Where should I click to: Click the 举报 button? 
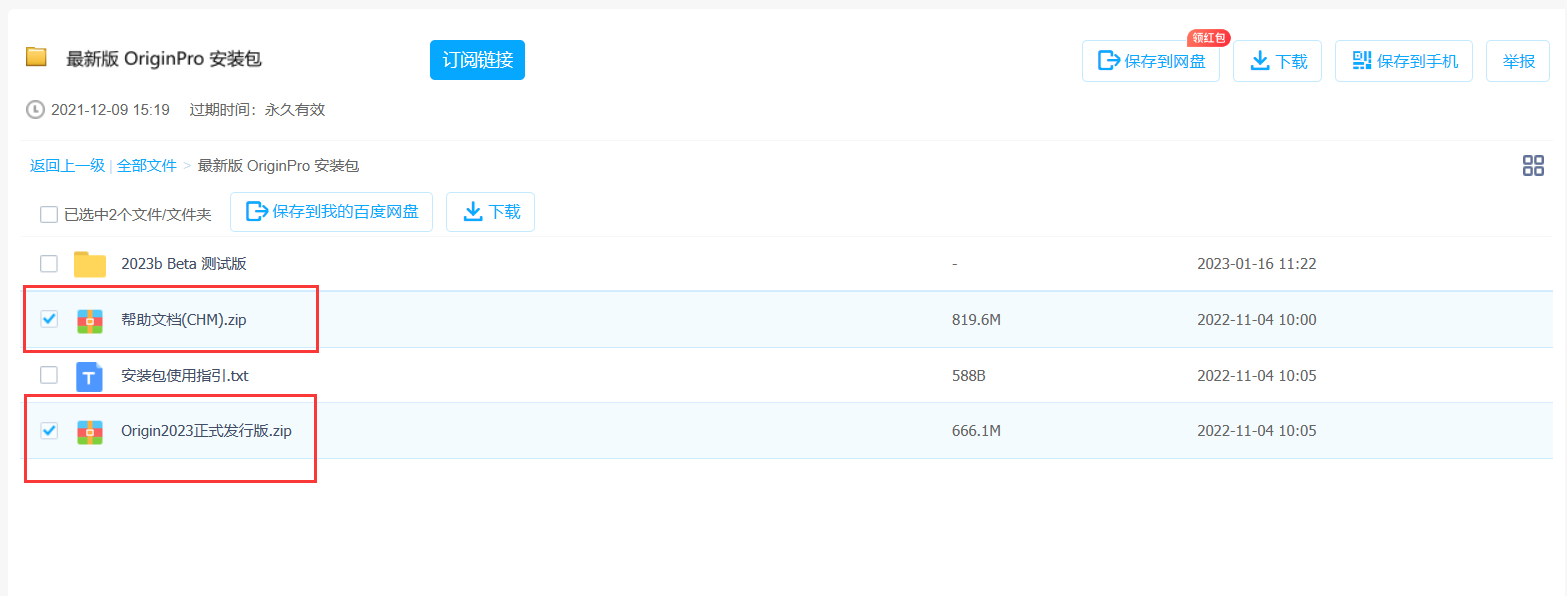click(x=1518, y=61)
